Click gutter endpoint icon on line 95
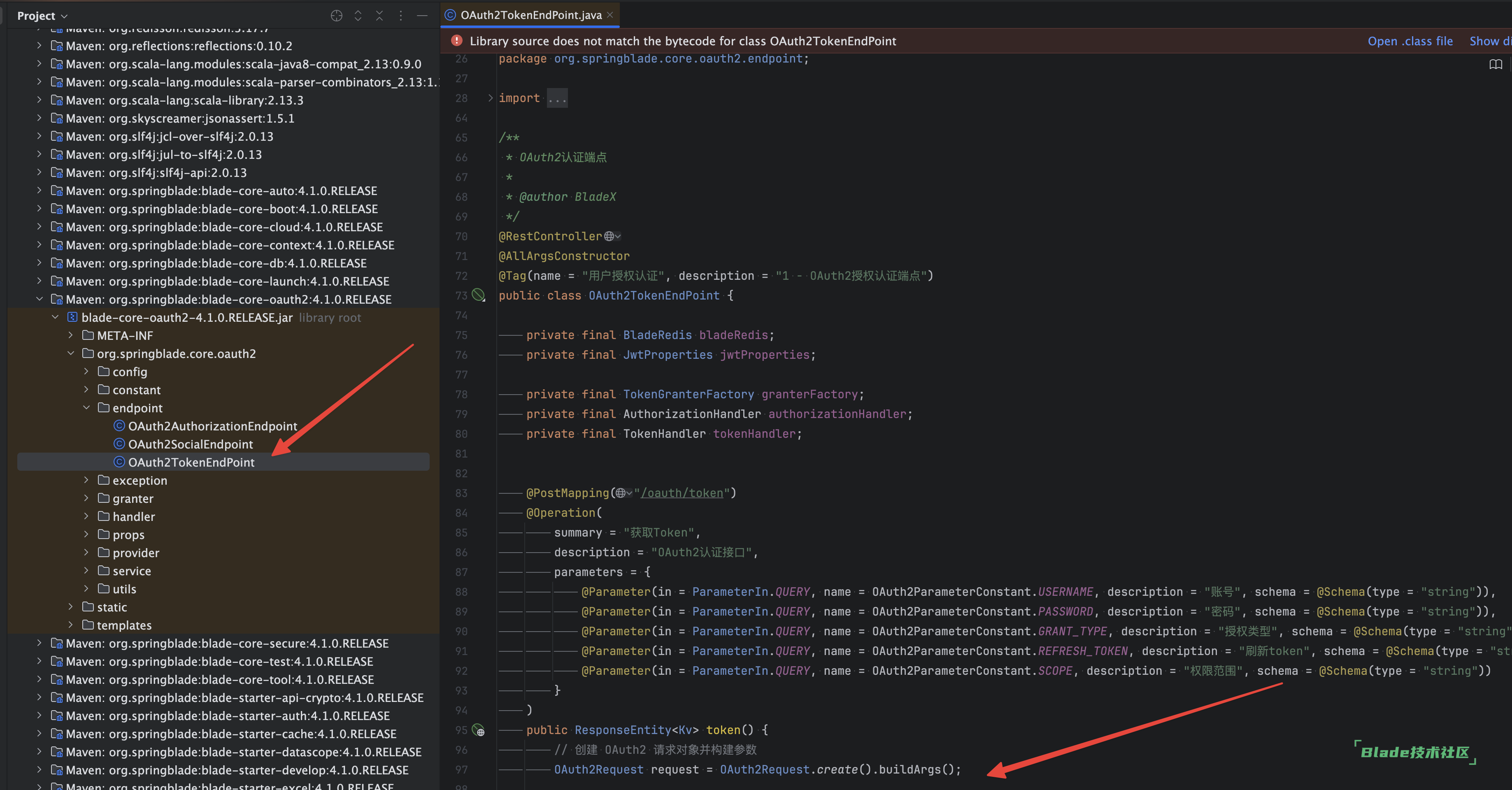 (x=479, y=730)
